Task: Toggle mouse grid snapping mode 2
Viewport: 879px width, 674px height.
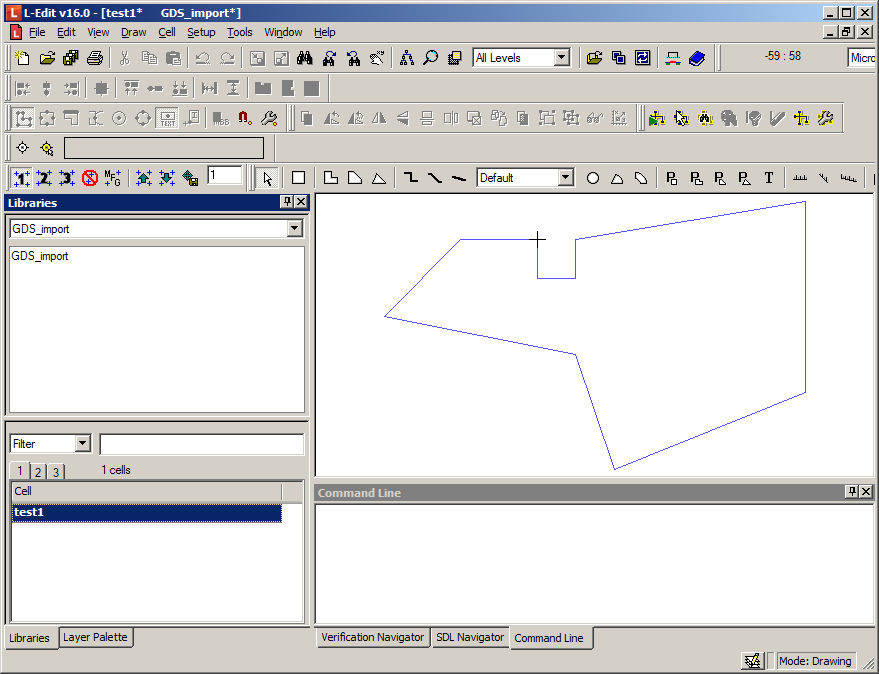Action: (44, 178)
